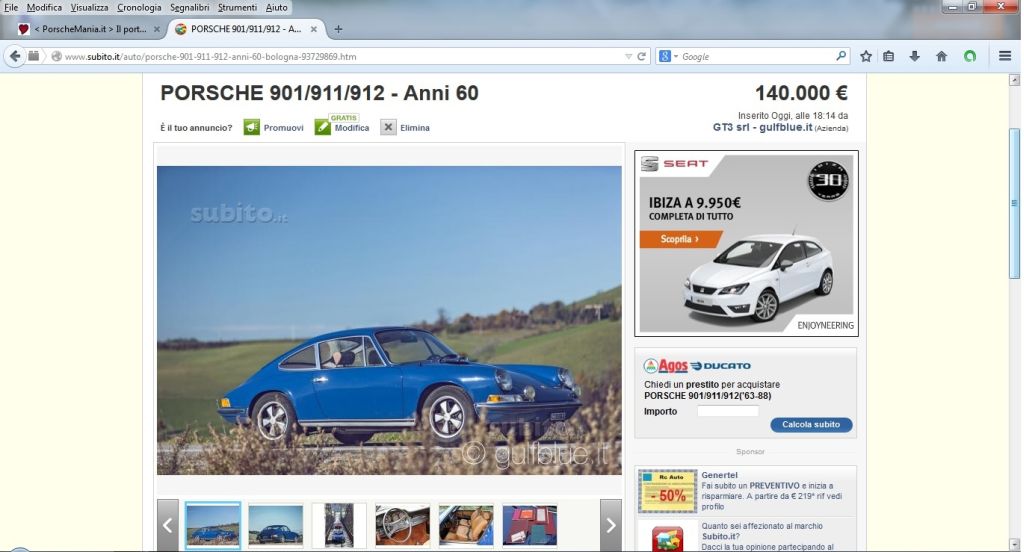The width and height of the screenshot is (1024, 552).
Task: Go back with the browser back arrow
Action: click(x=15, y=56)
